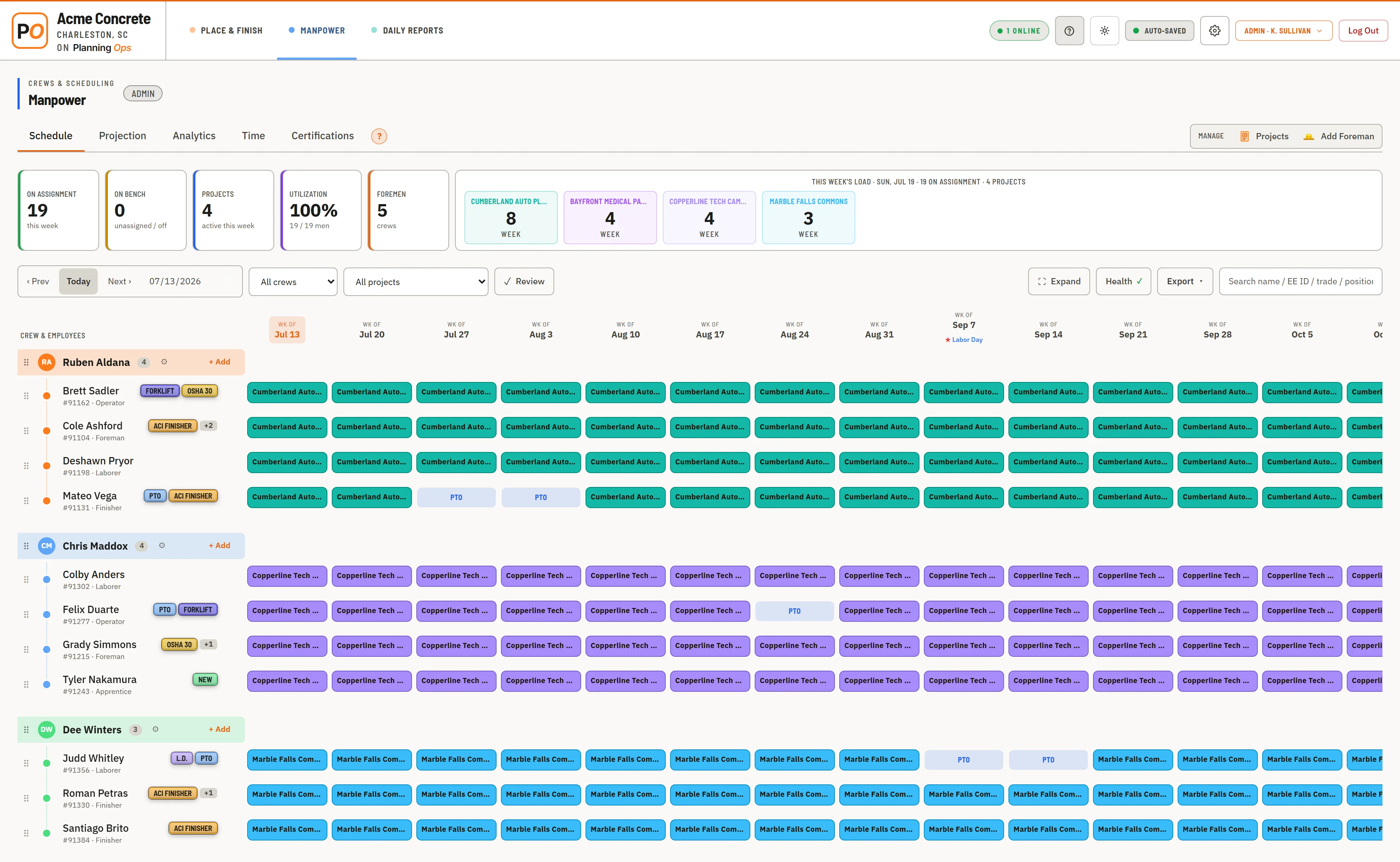Expand +2 more certifications for Cole Ashford
This screenshot has width=1400, height=862.
(209, 426)
